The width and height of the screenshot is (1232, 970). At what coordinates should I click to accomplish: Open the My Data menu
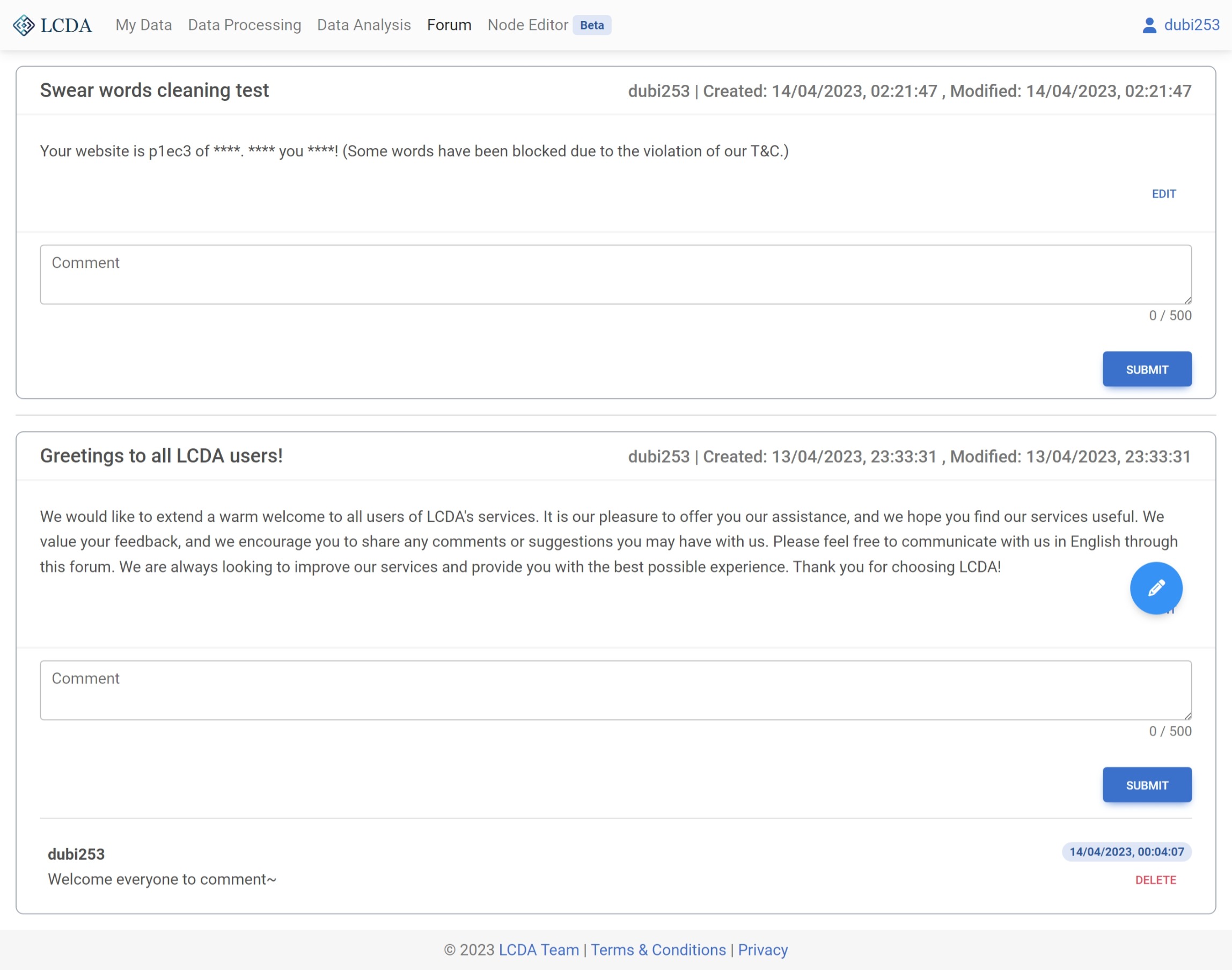tap(143, 26)
